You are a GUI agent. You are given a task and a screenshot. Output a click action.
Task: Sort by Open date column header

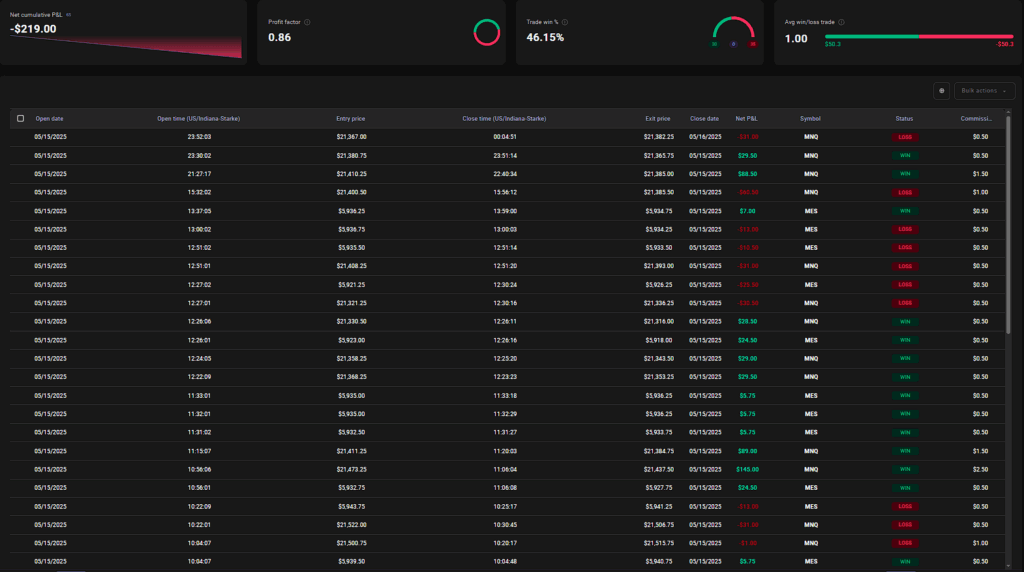49,119
